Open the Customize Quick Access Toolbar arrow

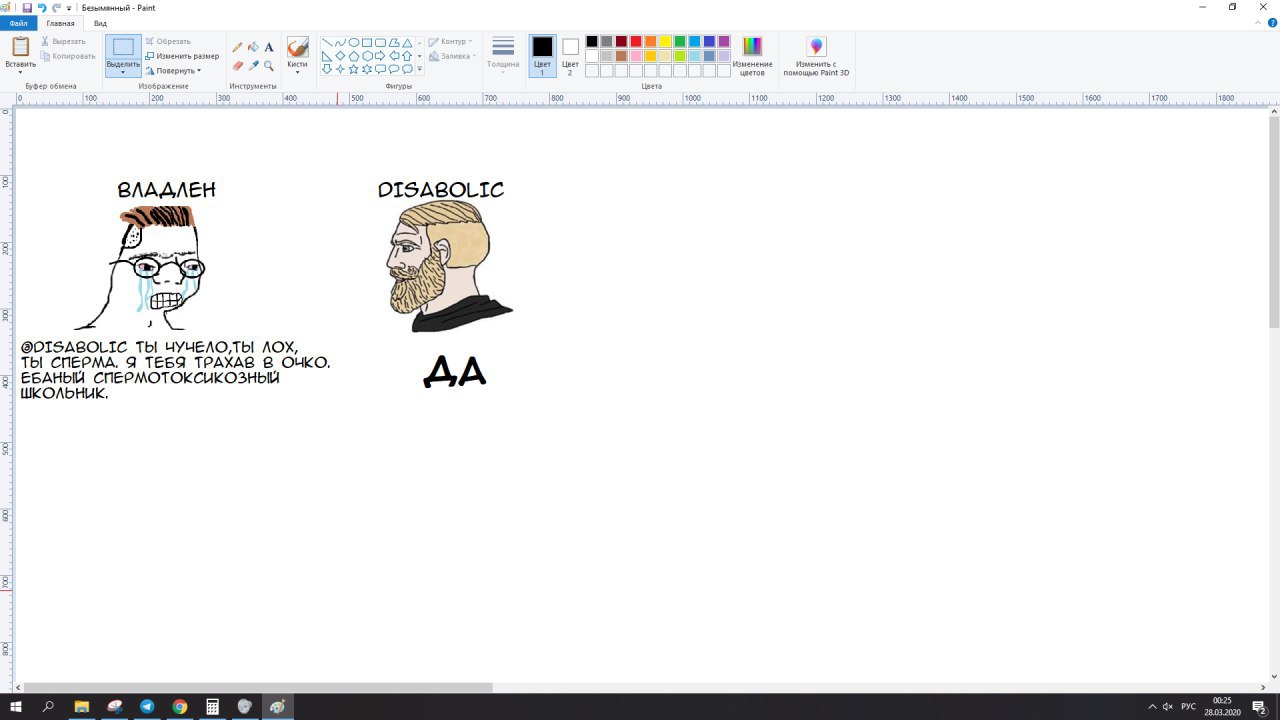[69, 8]
